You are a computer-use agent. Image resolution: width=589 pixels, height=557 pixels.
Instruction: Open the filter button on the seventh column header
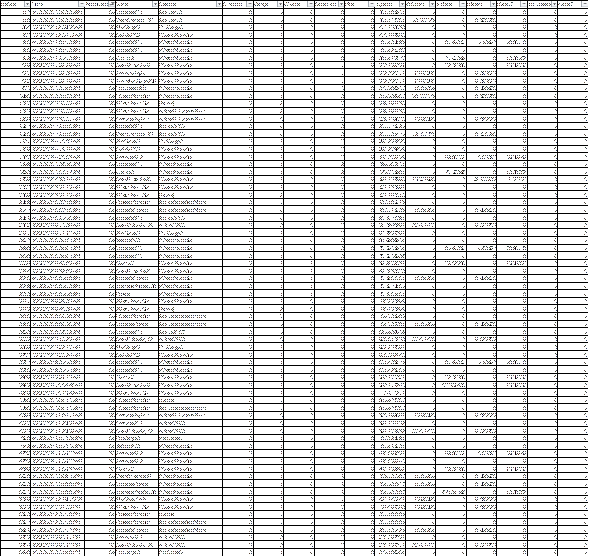click(x=280, y=4)
